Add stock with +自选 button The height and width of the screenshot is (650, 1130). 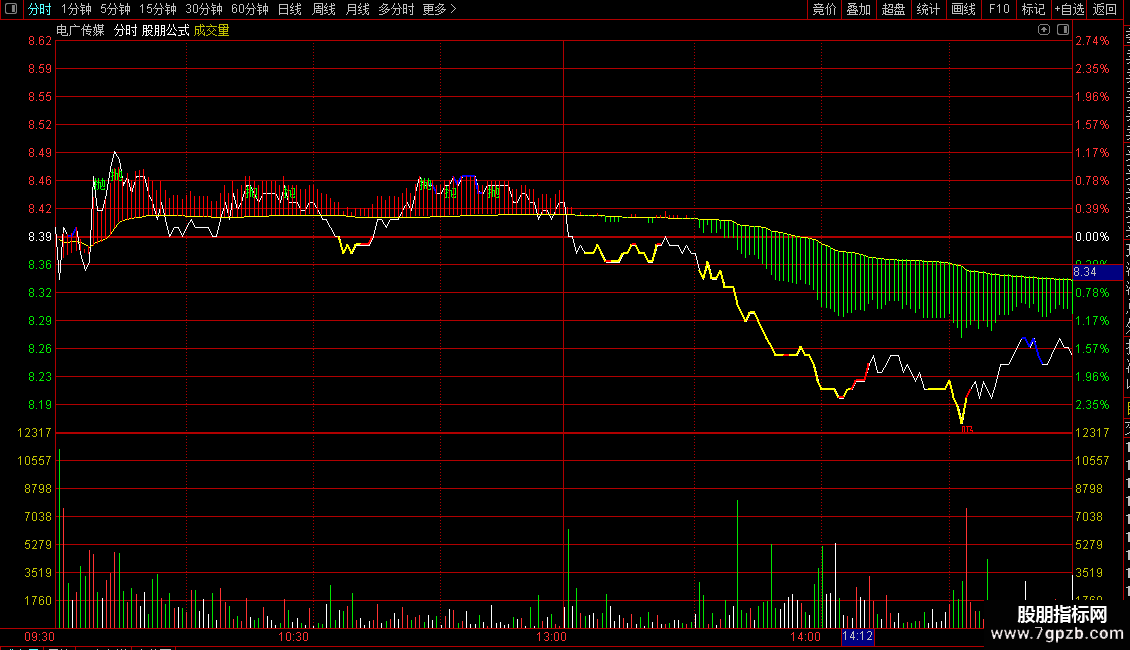(x=1069, y=9)
